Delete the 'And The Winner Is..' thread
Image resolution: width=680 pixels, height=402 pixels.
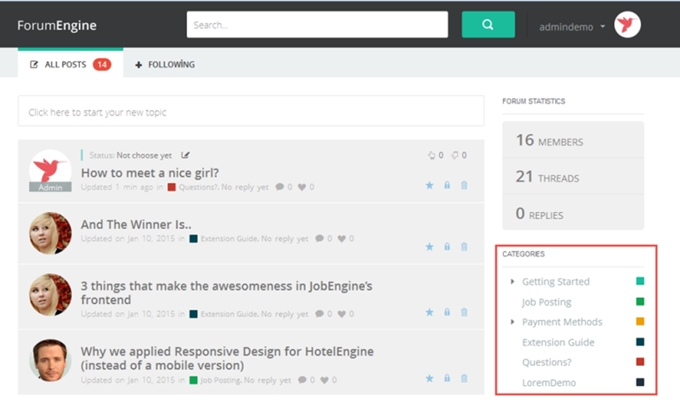[464, 246]
